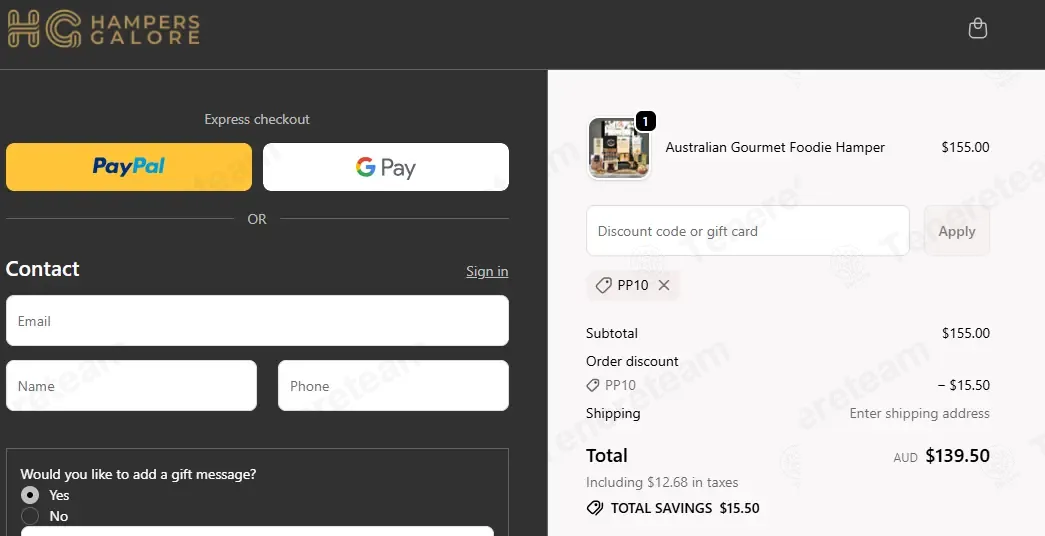The width and height of the screenshot is (1045, 536).
Task: Click the gift message text box
Action: point(257,530)
